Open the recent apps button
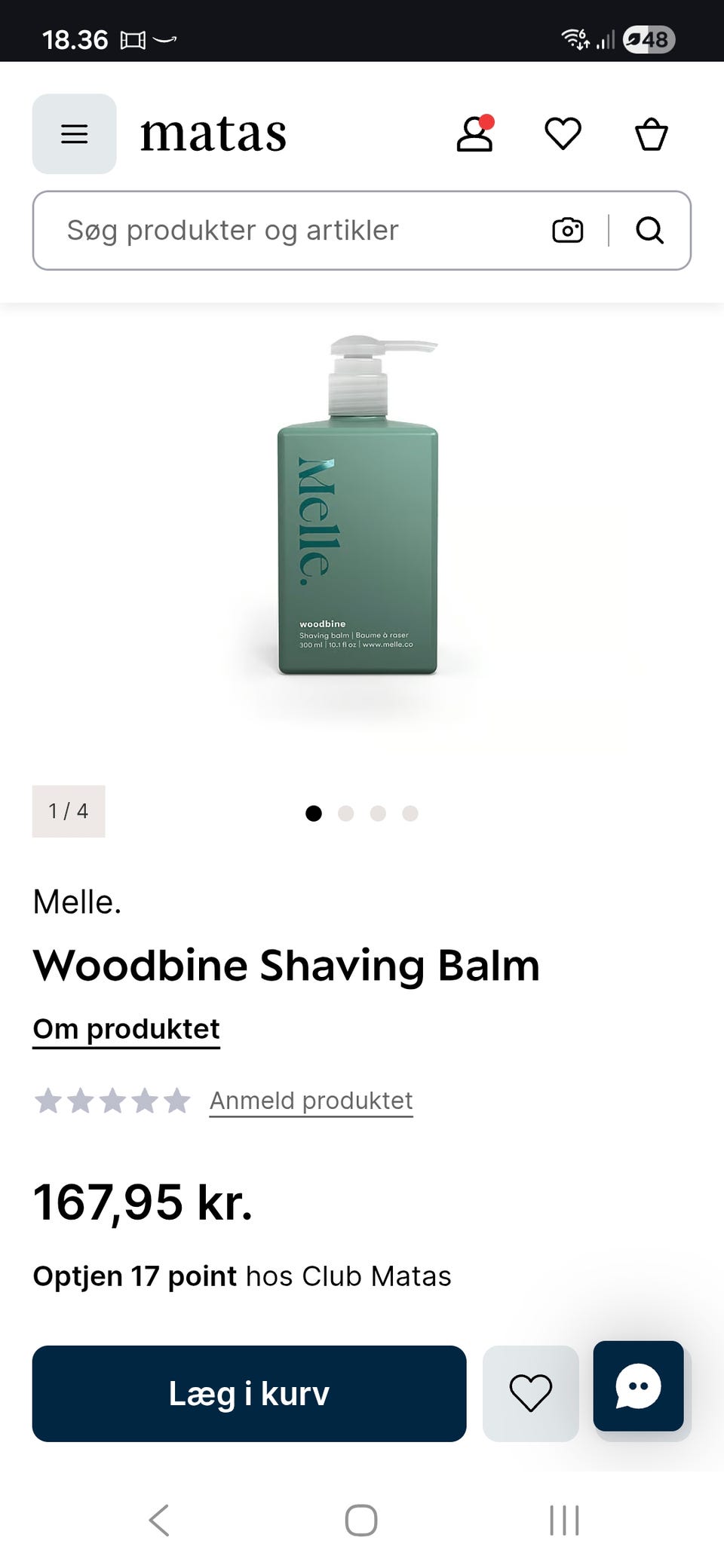Viewport: 724px width, 1568px height. tap(564, 1520)
